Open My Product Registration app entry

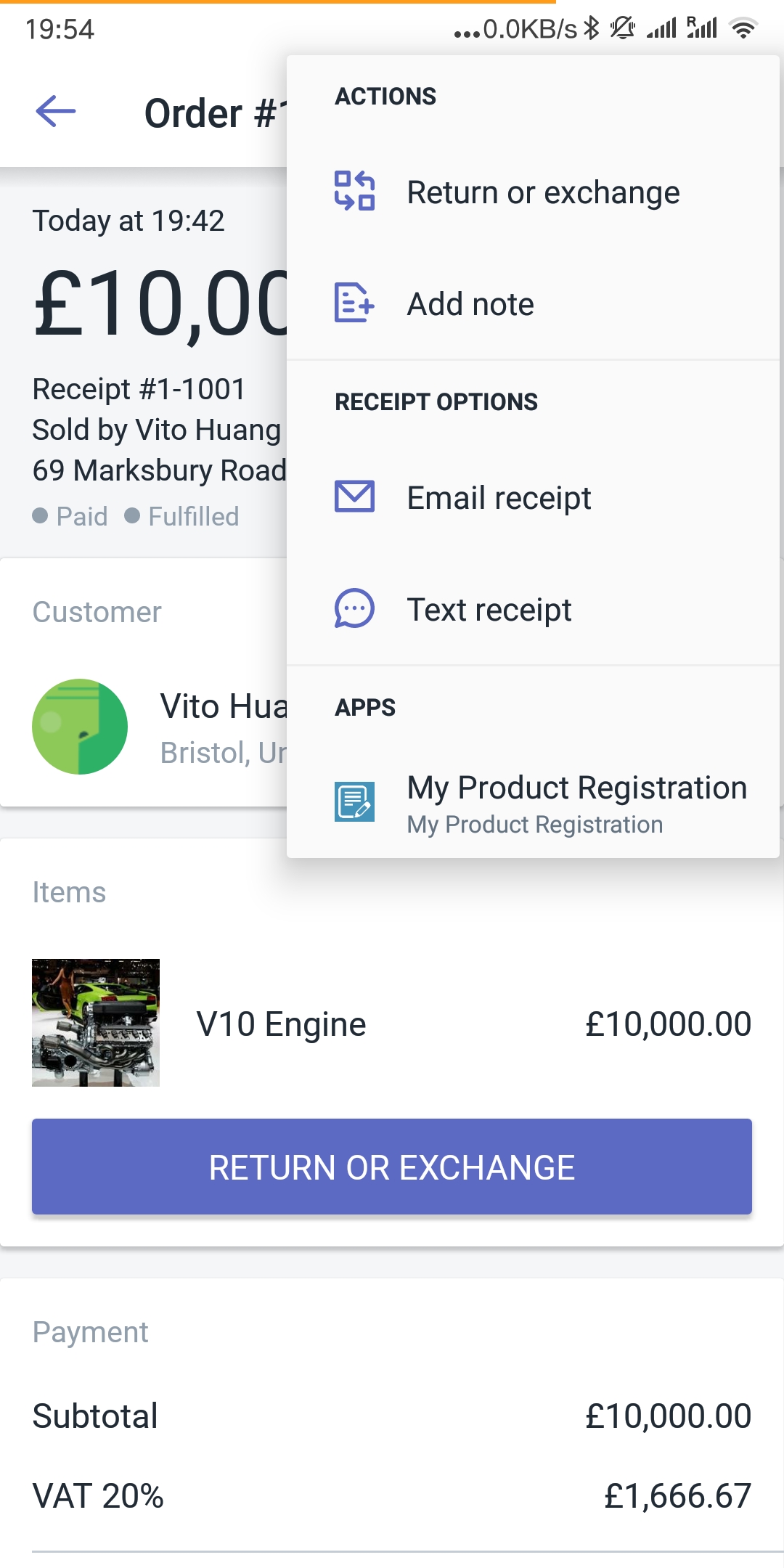[x=576, y=803]
